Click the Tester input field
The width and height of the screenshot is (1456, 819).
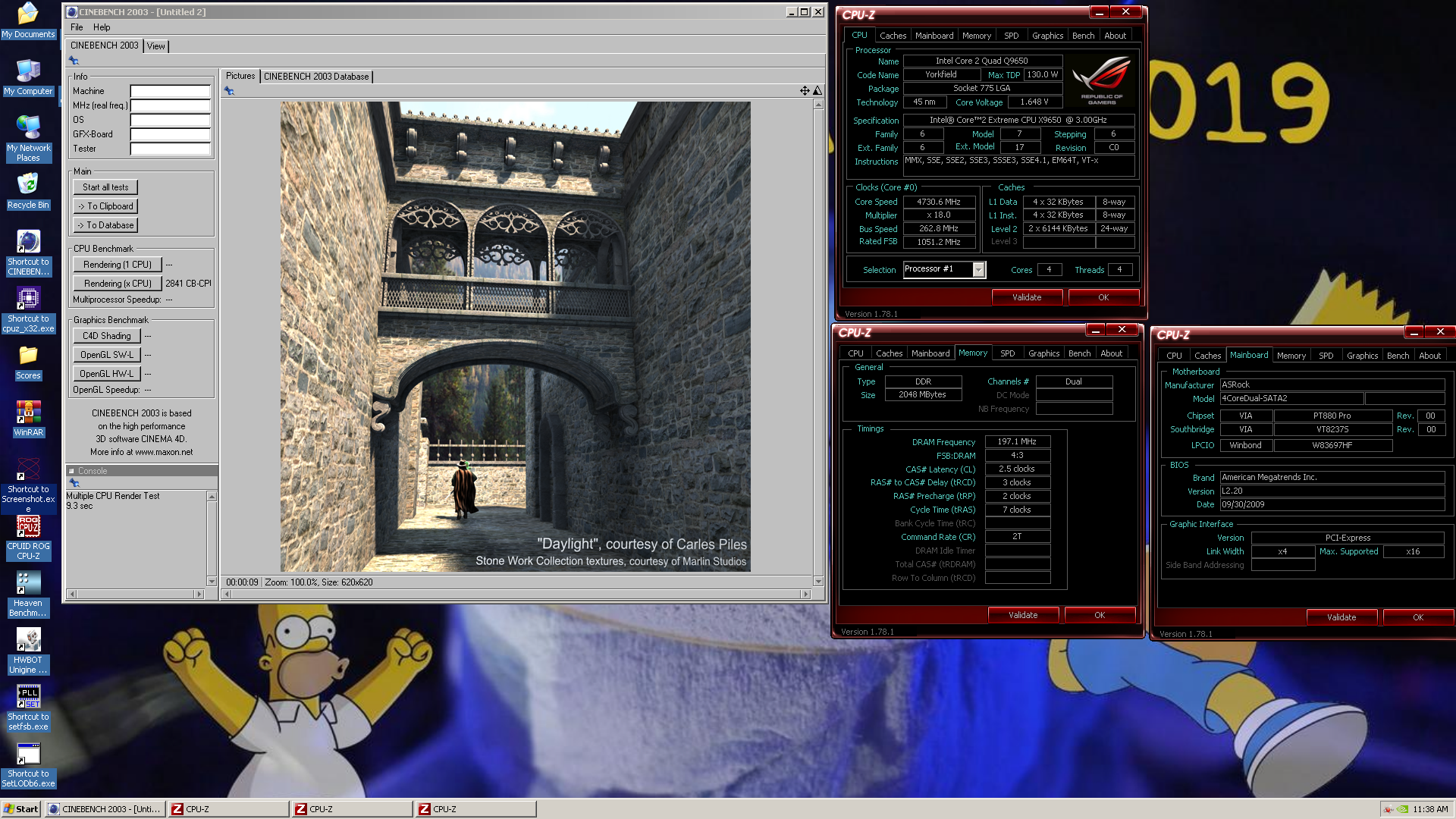point(170,149)
